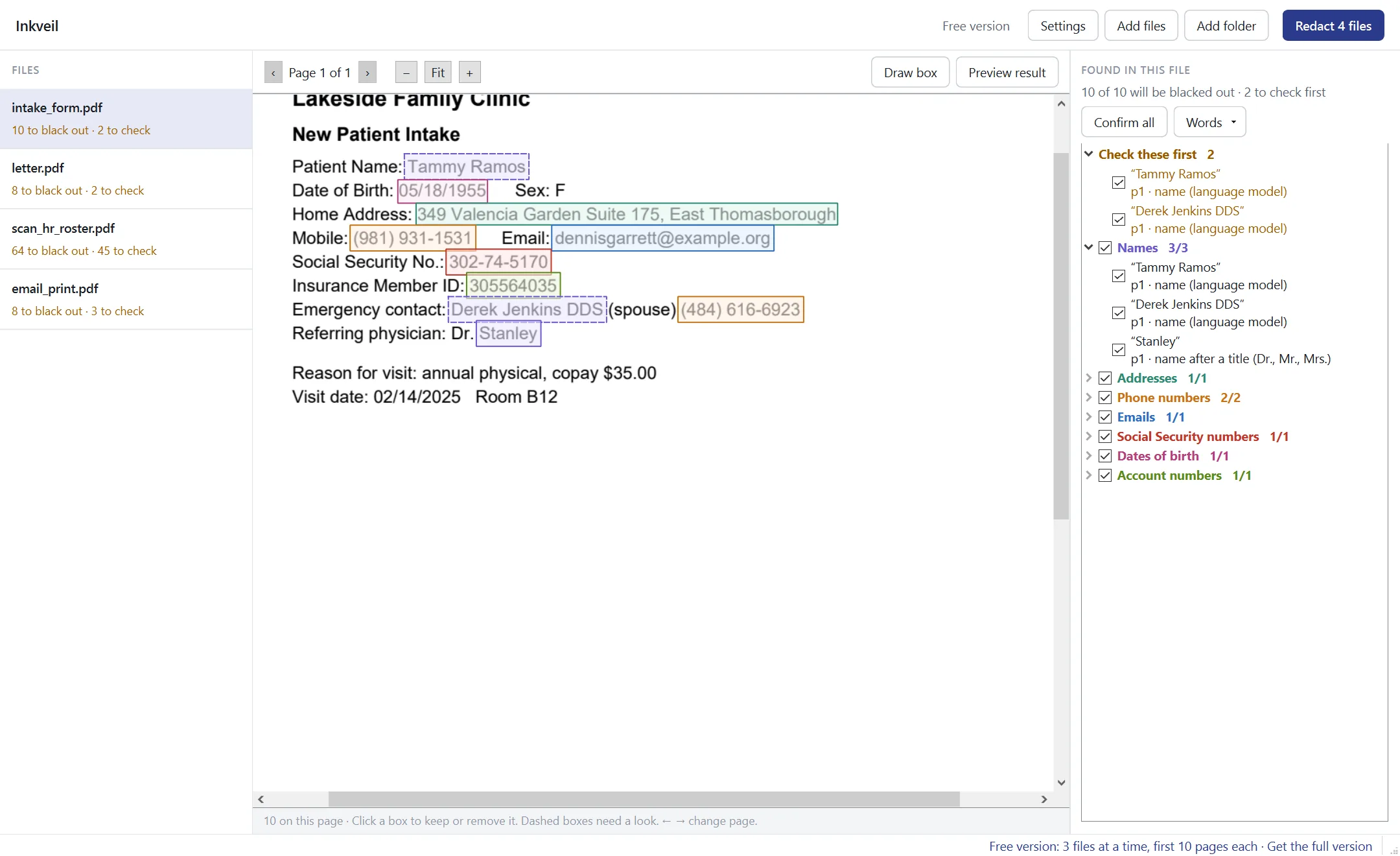This screenshot has width=1400, height=856.
Task: Click Redact 4 files
Action: 1333,26
